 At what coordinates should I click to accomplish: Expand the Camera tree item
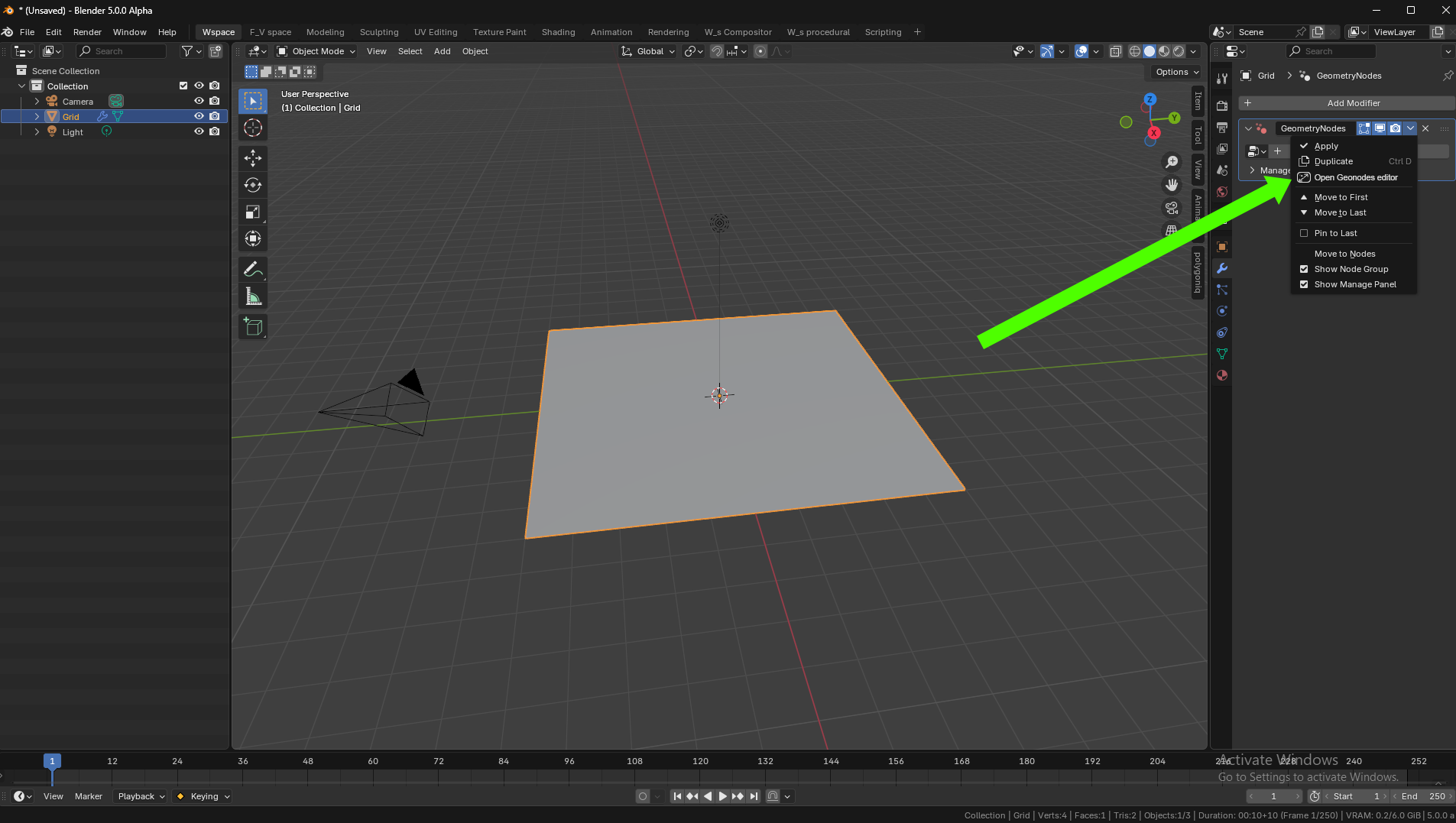[37, 101]
